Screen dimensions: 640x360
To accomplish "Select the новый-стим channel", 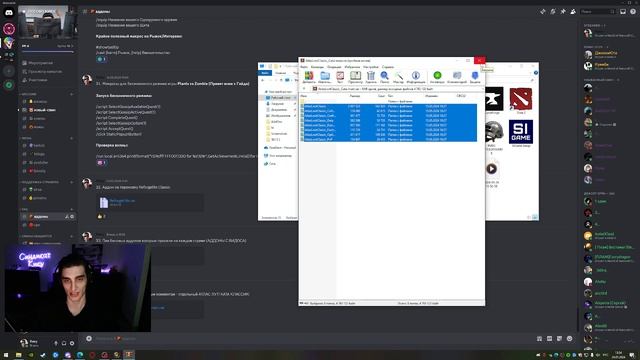I will pyautogui.click(x=47, y=110).
